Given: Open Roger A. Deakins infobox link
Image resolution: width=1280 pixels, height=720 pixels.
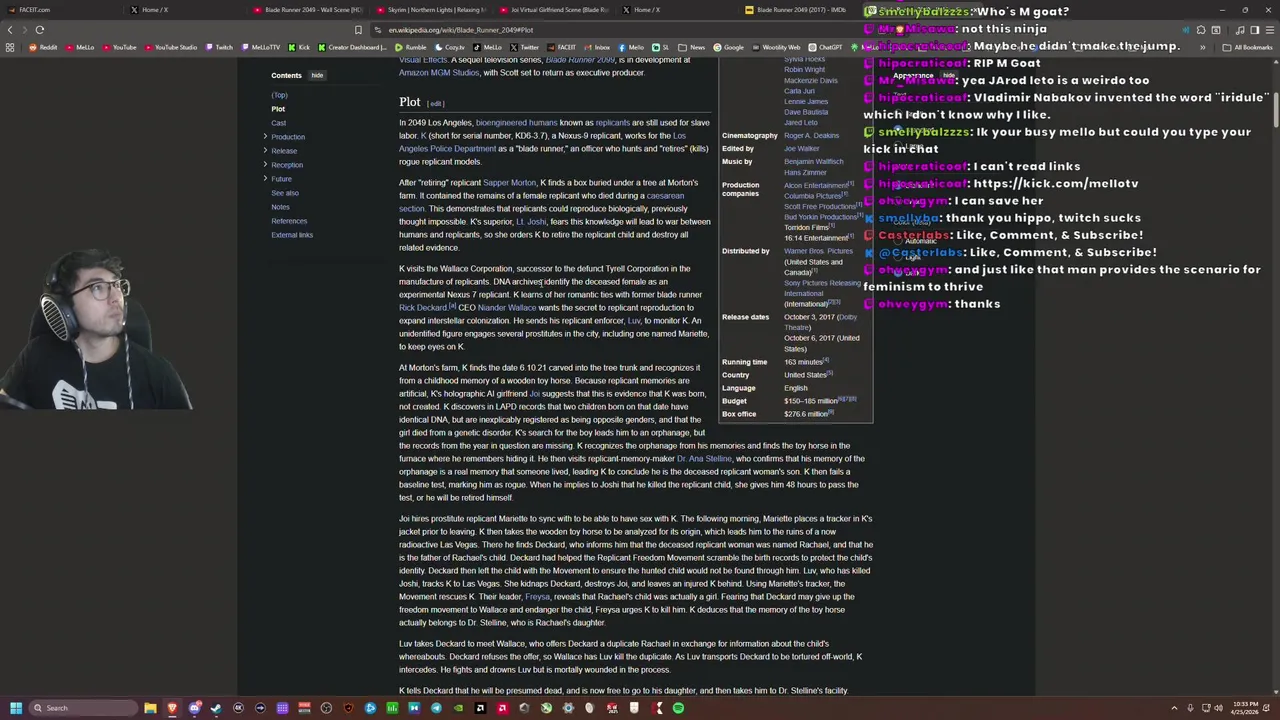Looking at the screenshot, I should (811, 136).
